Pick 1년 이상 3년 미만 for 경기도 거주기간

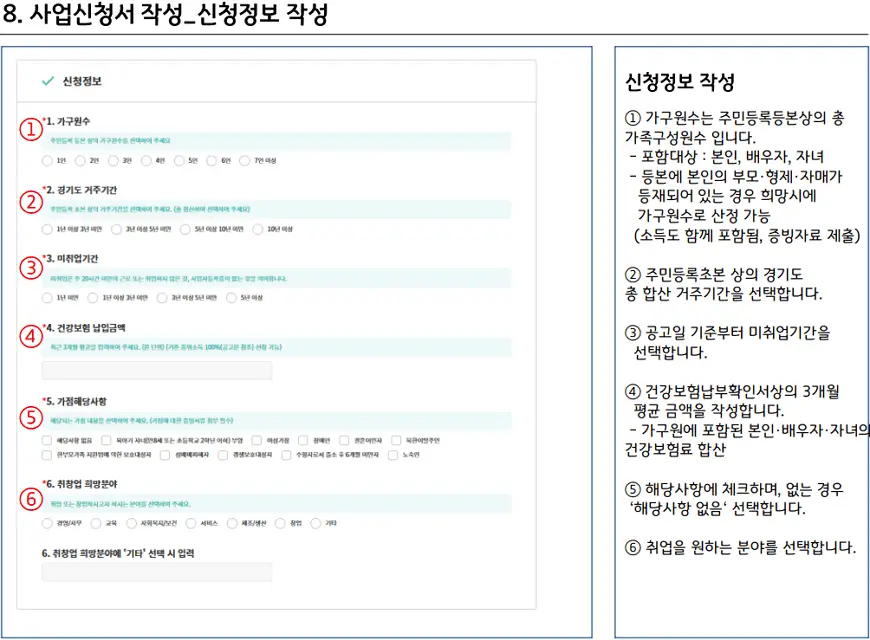click(x=47, y=229)
